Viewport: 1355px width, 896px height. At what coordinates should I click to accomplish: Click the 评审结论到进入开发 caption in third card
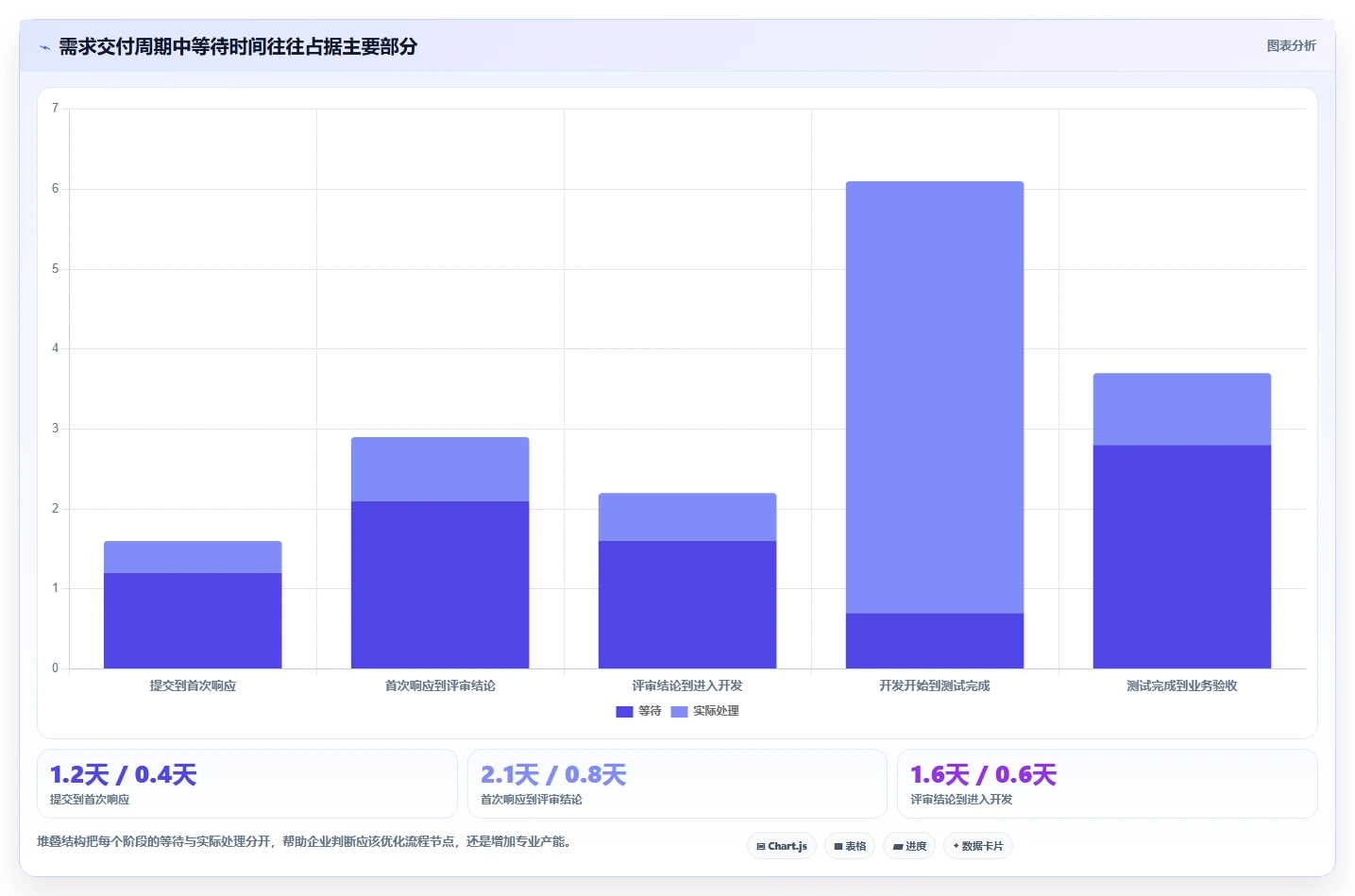(x=961, y=799)
